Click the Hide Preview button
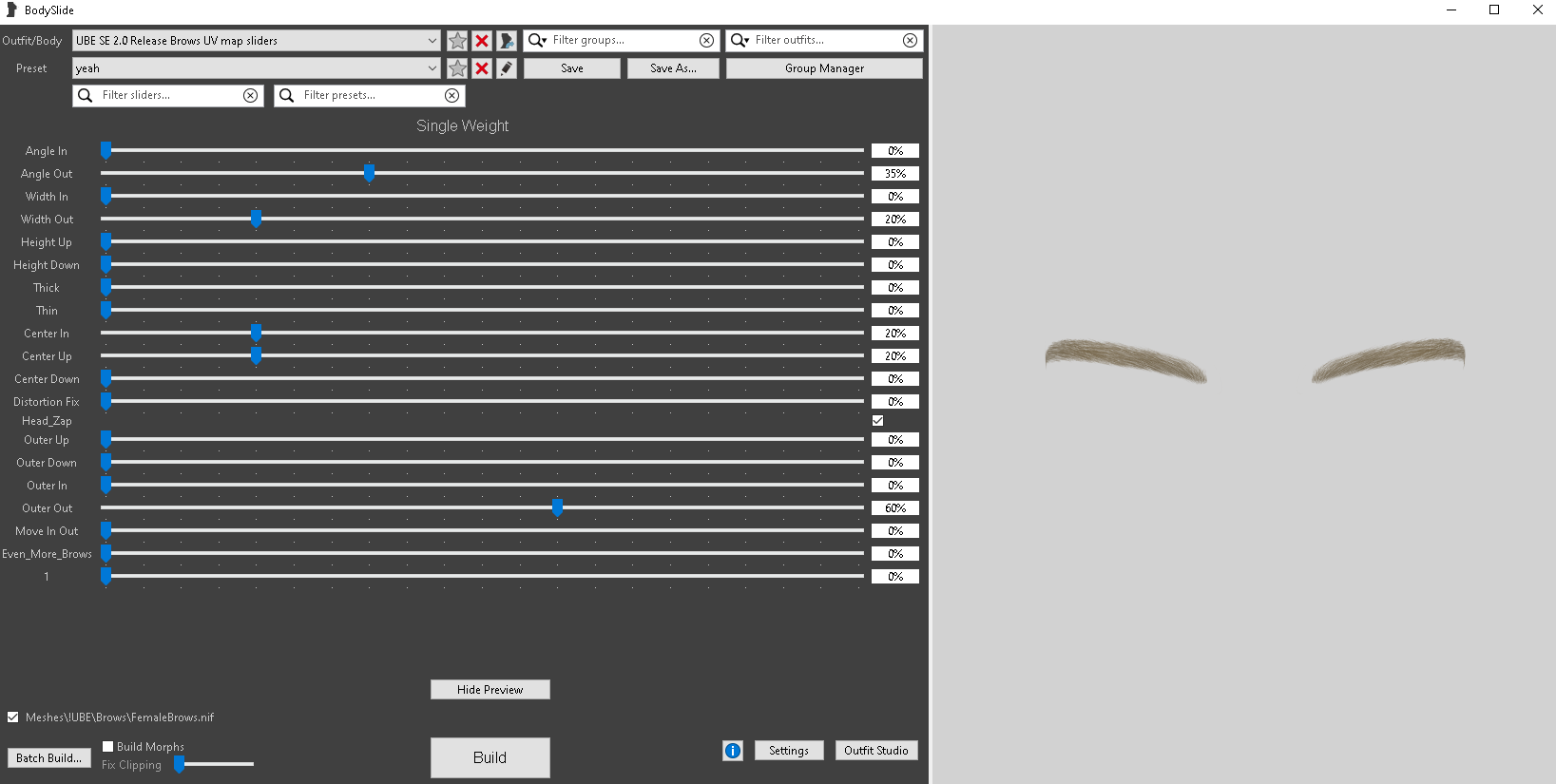This screenshot has width=1556, height=784. (x=490, y=690)
